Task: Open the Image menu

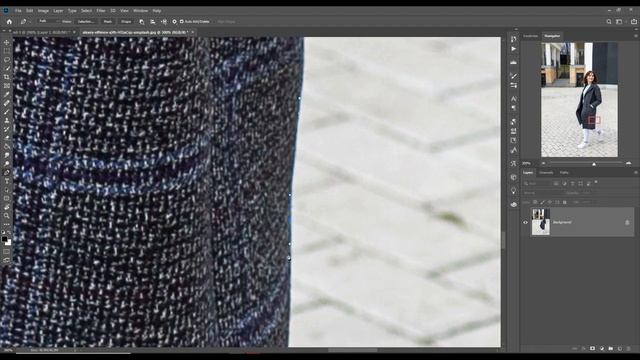Action: 43,11
